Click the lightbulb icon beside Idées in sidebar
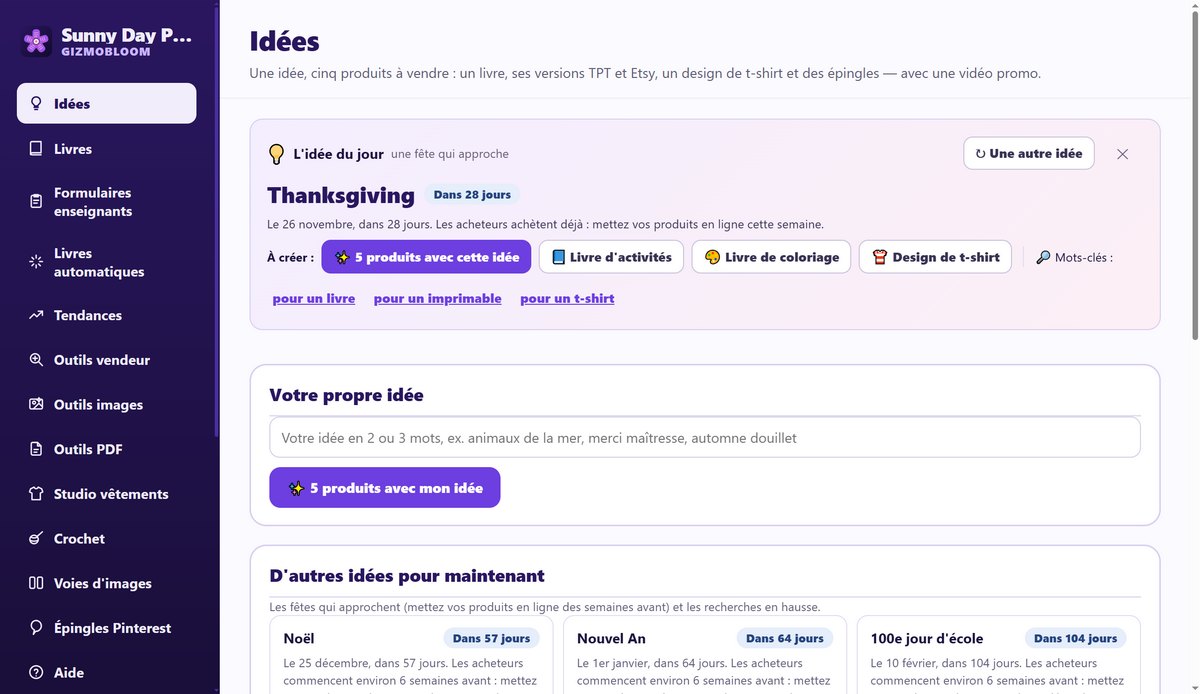The image size is (1200, 694). coord(36,103)
